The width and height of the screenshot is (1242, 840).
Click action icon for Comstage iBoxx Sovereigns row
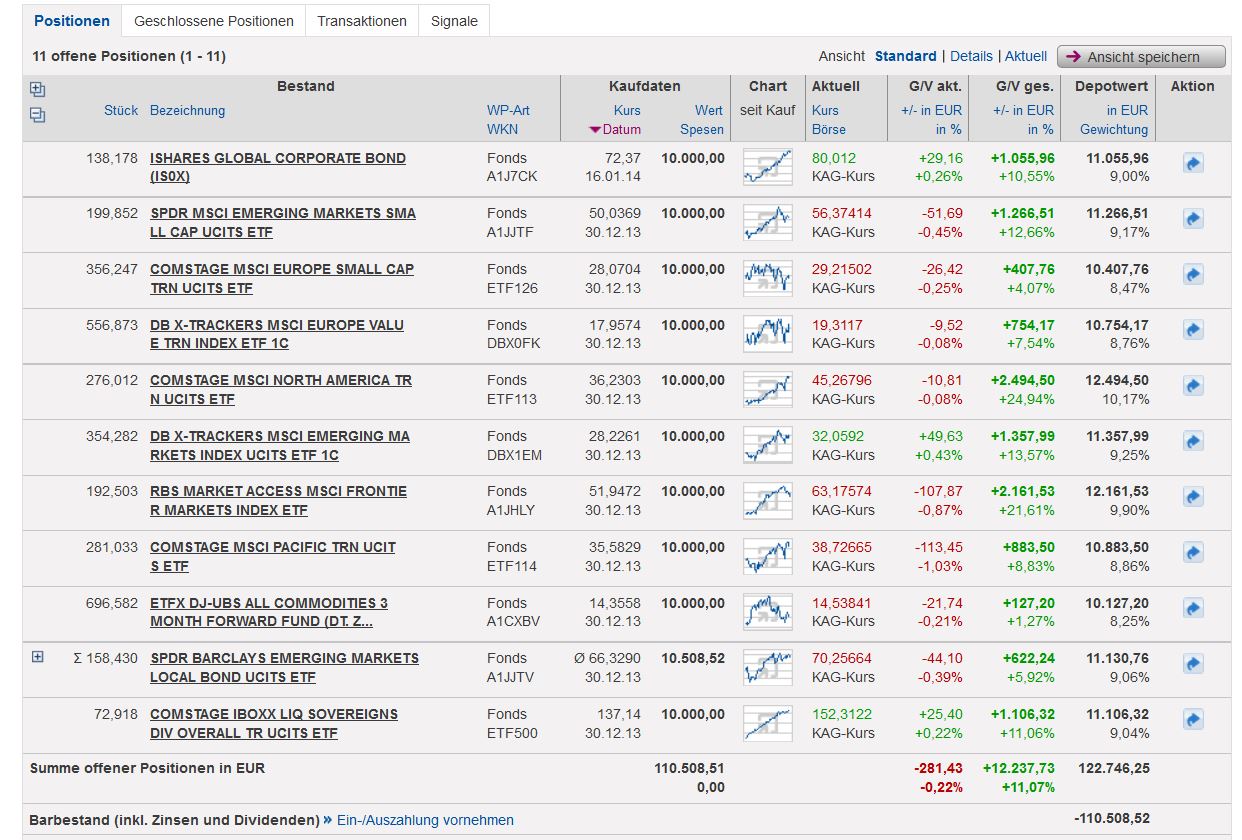[x=1193, y=719]
